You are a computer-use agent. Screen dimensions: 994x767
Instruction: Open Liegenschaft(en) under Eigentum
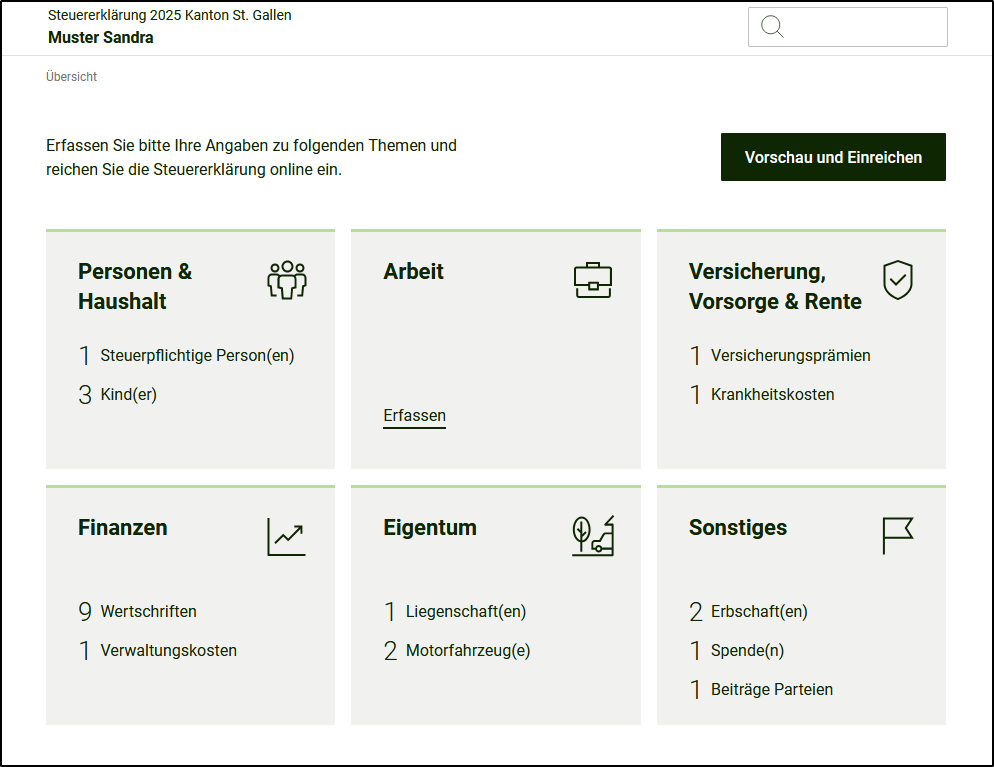465,611
